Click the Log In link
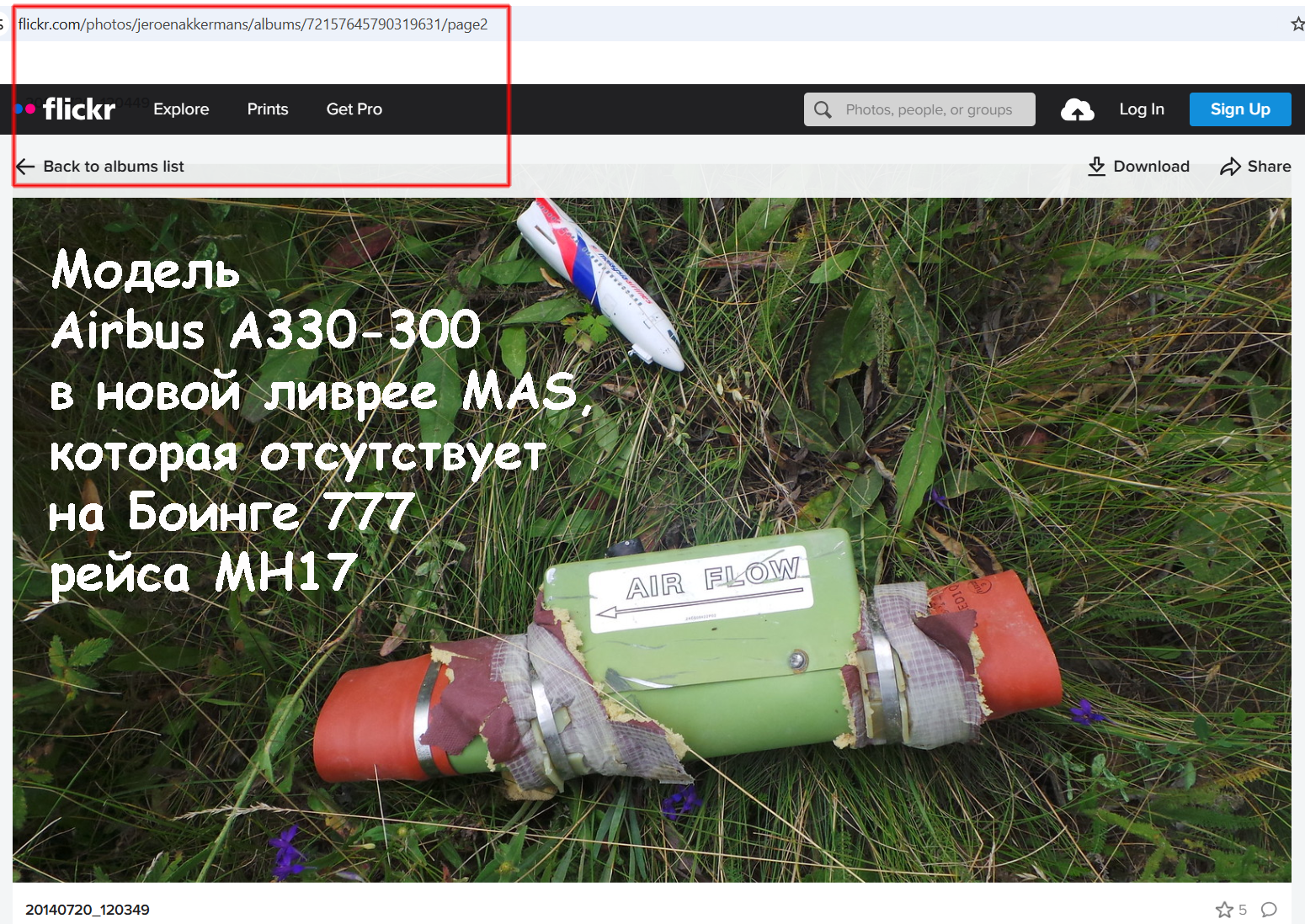The height and width of the screenshot is (924, 1305). (x=1142, y=109)
